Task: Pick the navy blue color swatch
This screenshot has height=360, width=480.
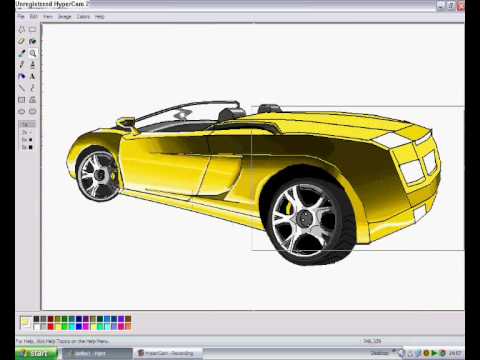Action: click(x=79, y=319)
